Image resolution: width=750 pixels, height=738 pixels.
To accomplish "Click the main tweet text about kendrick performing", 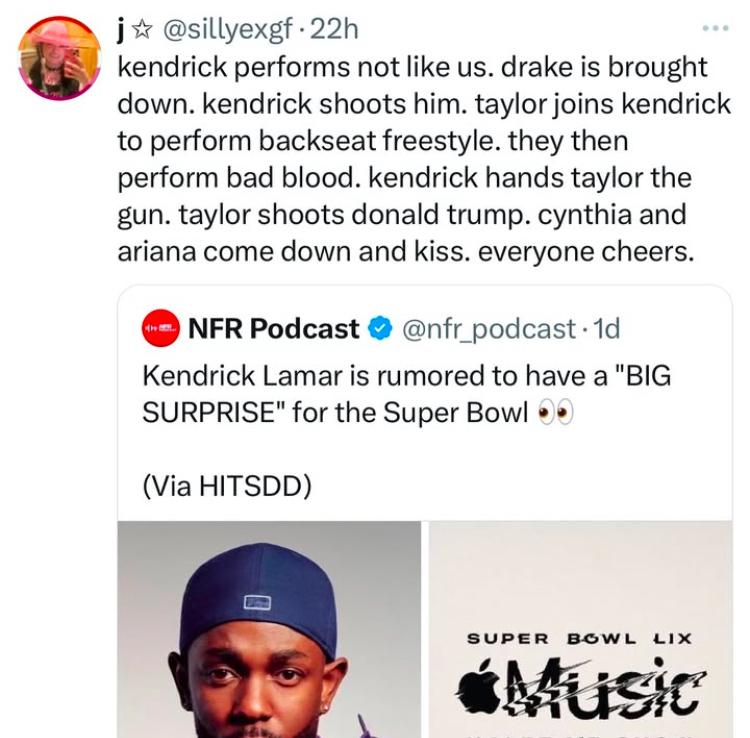I will click(424, 159).
